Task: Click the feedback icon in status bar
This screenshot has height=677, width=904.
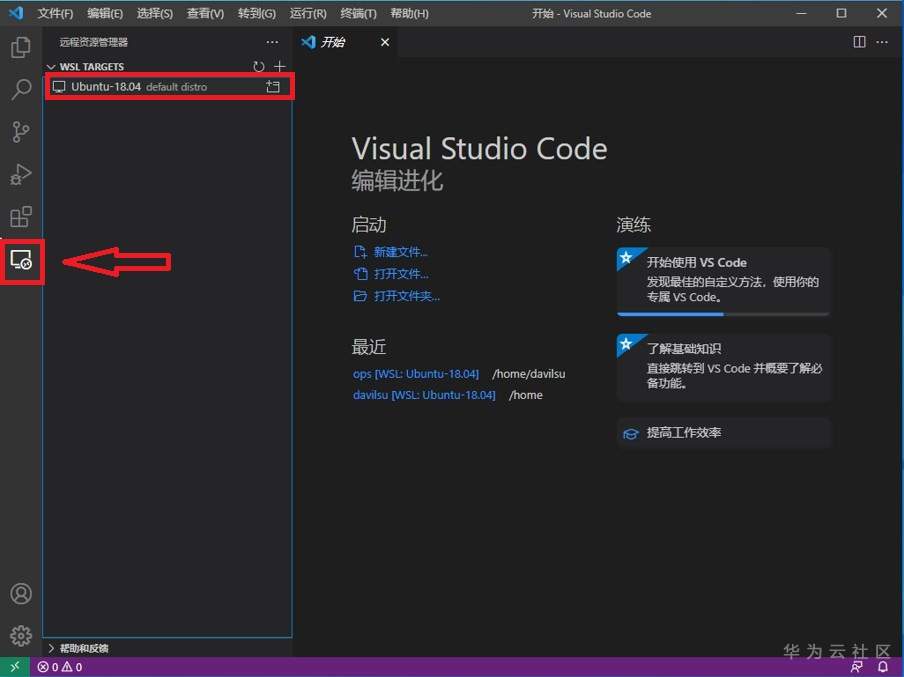Action: pos(857,667)
